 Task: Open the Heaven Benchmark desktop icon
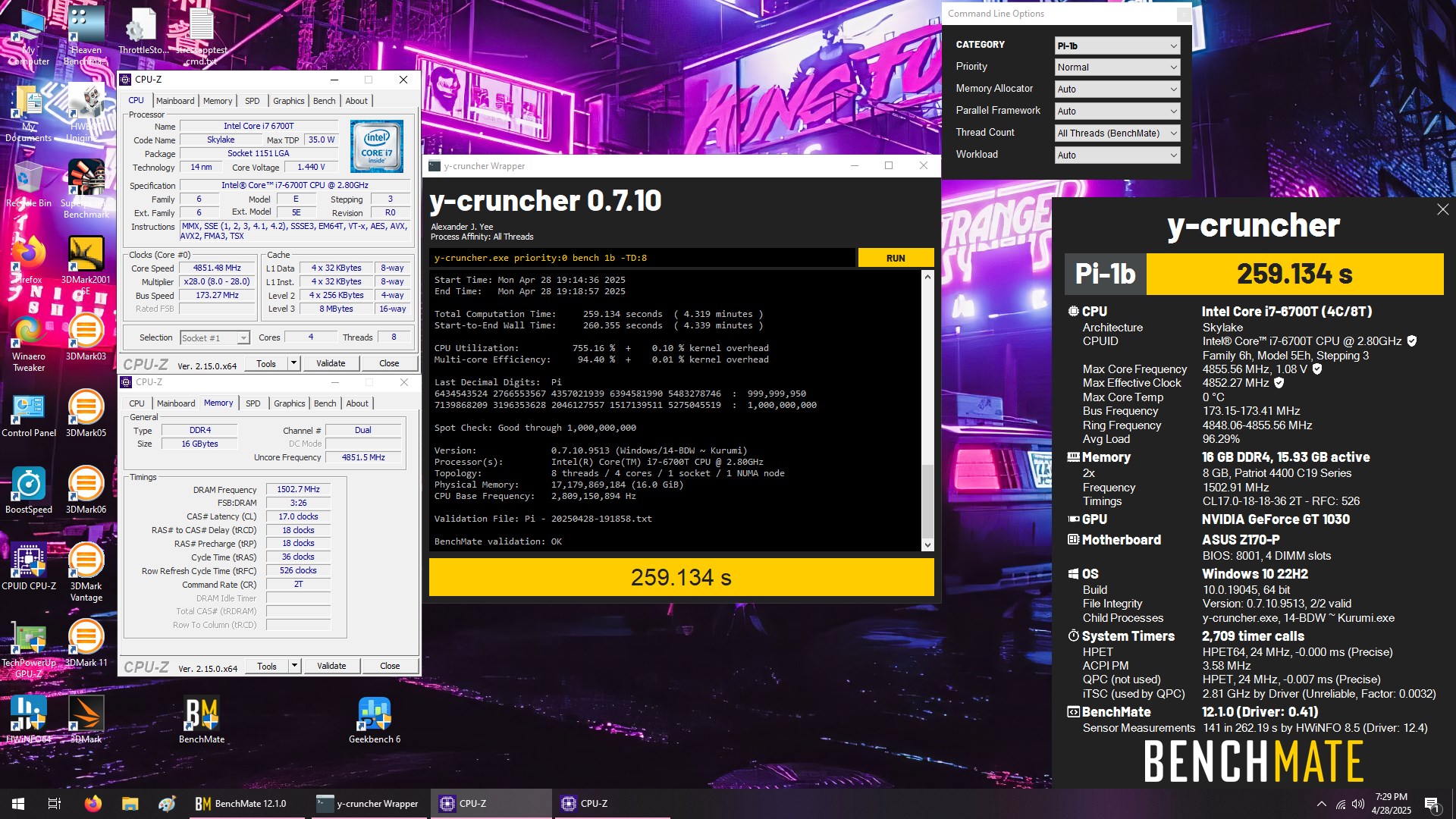point(86,36)
